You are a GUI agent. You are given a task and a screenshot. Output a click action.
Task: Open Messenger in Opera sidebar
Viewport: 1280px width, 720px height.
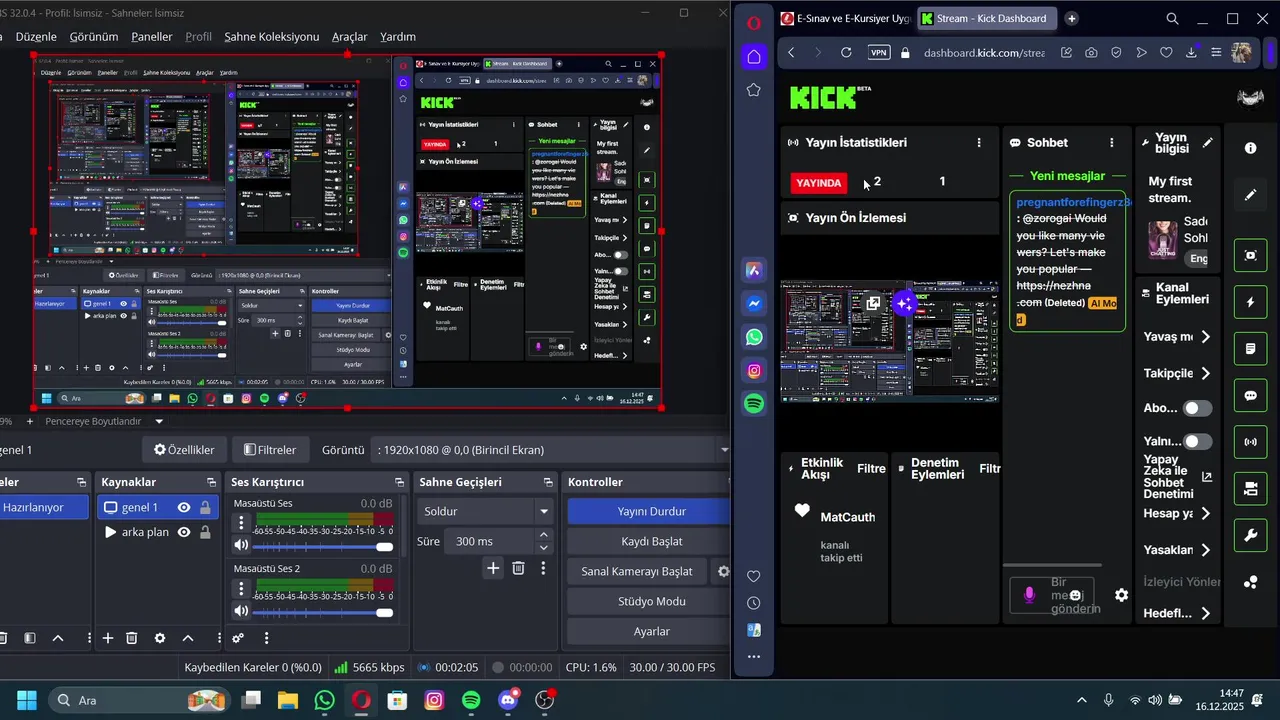point(754,304)
